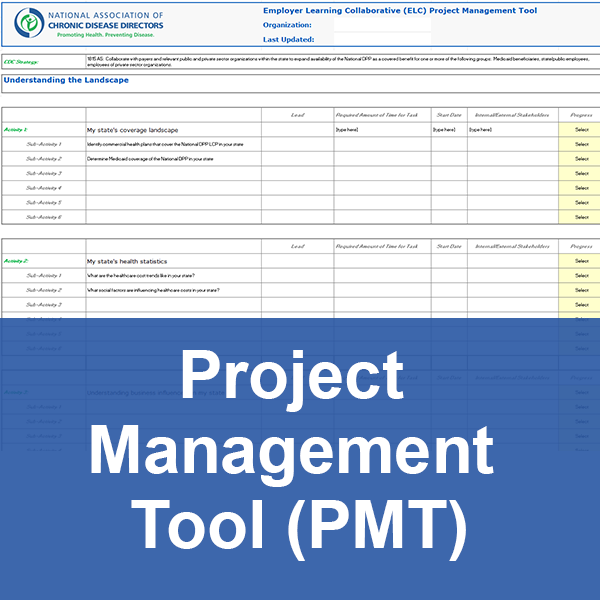Image resolution: width=600 pixels, height=600 pixels.
Task: Select the 'Identify commercial health plans' sub-activity cell
Action: [174, 144]
